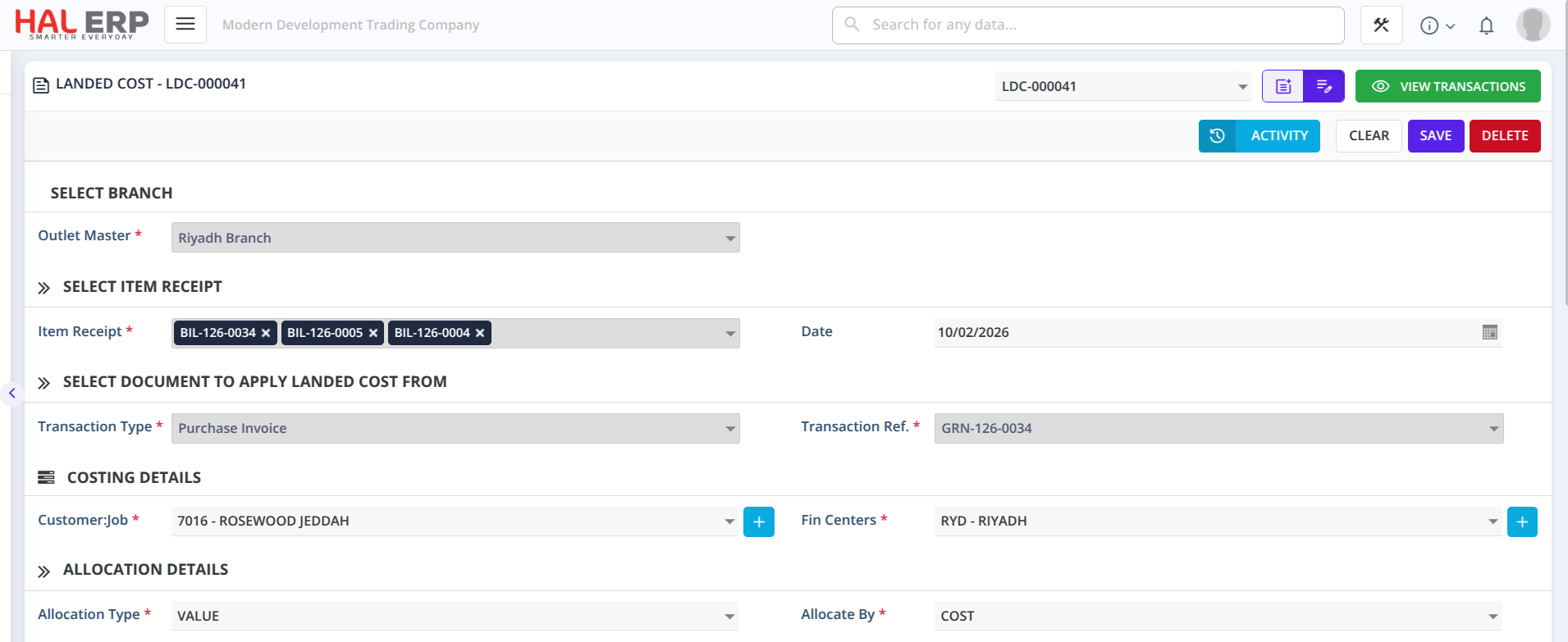Viewport: 1568px width, 642px height.
Task: Remove the BIL-126-0034 item receipt tag
Action: point(266,333)
